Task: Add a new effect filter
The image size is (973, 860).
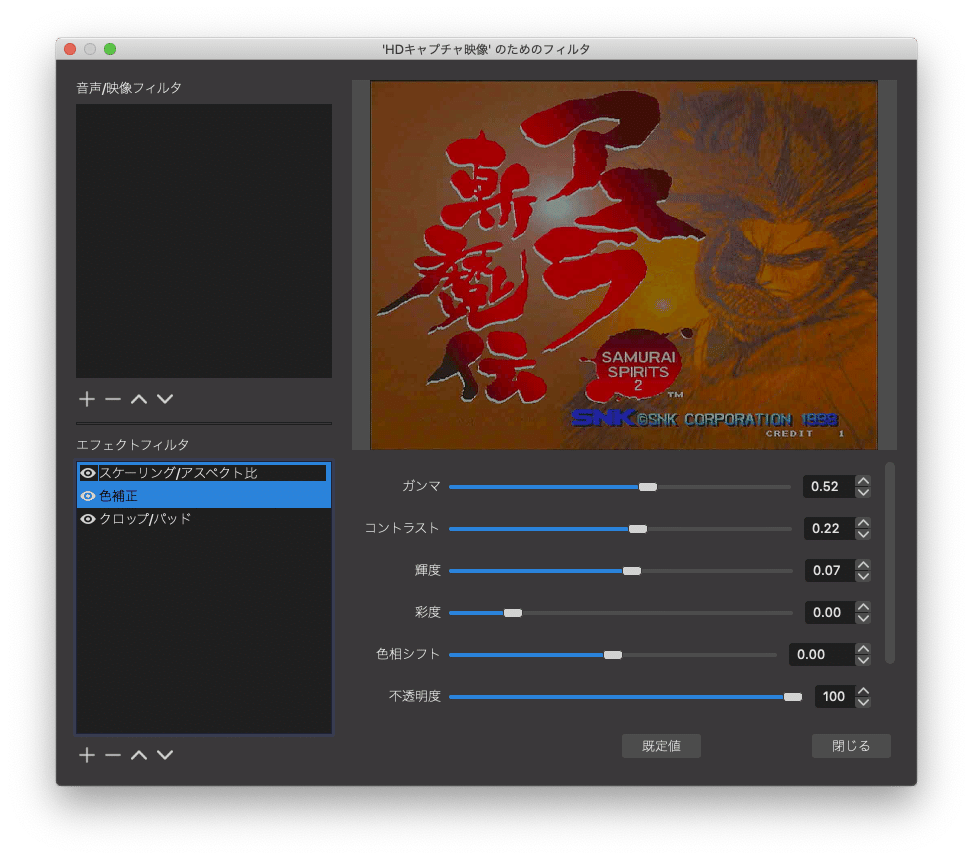Action: (87, 755)
